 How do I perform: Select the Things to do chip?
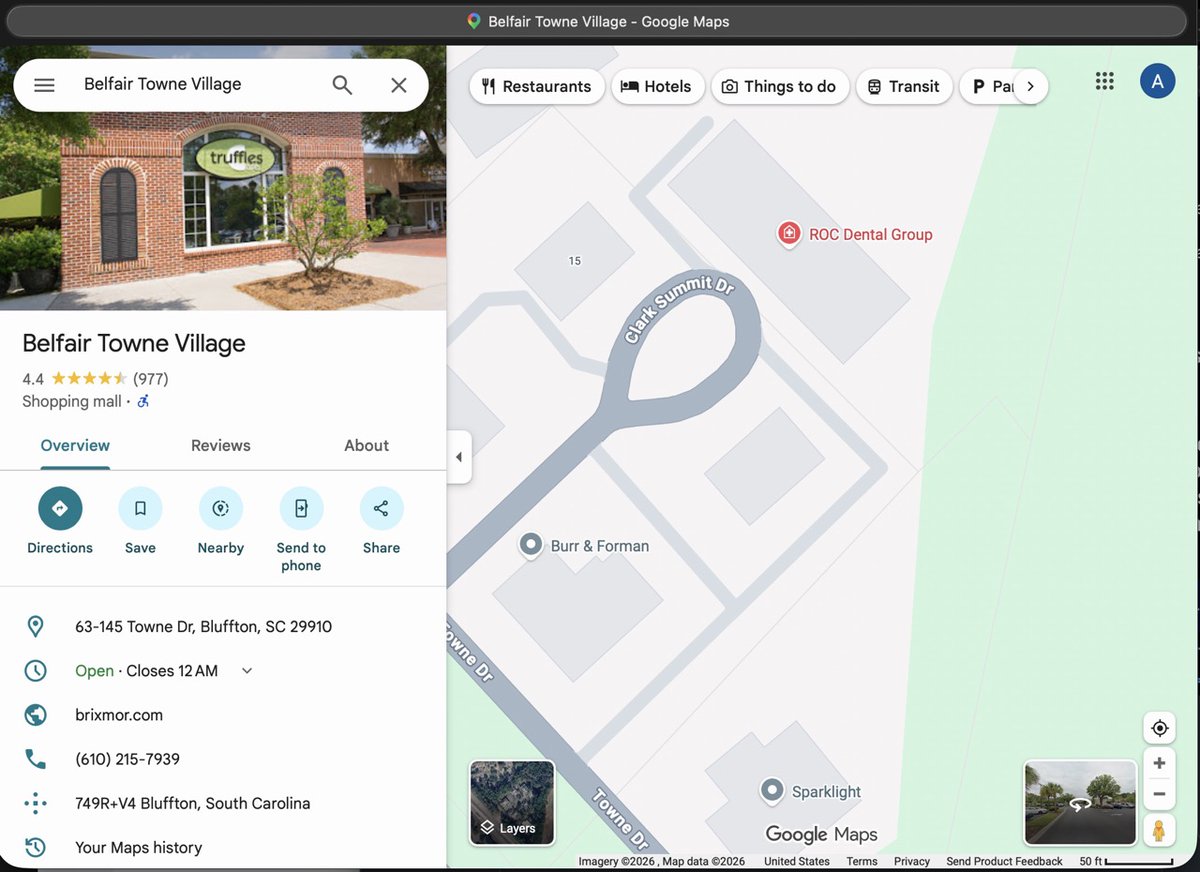coord(779,86)
